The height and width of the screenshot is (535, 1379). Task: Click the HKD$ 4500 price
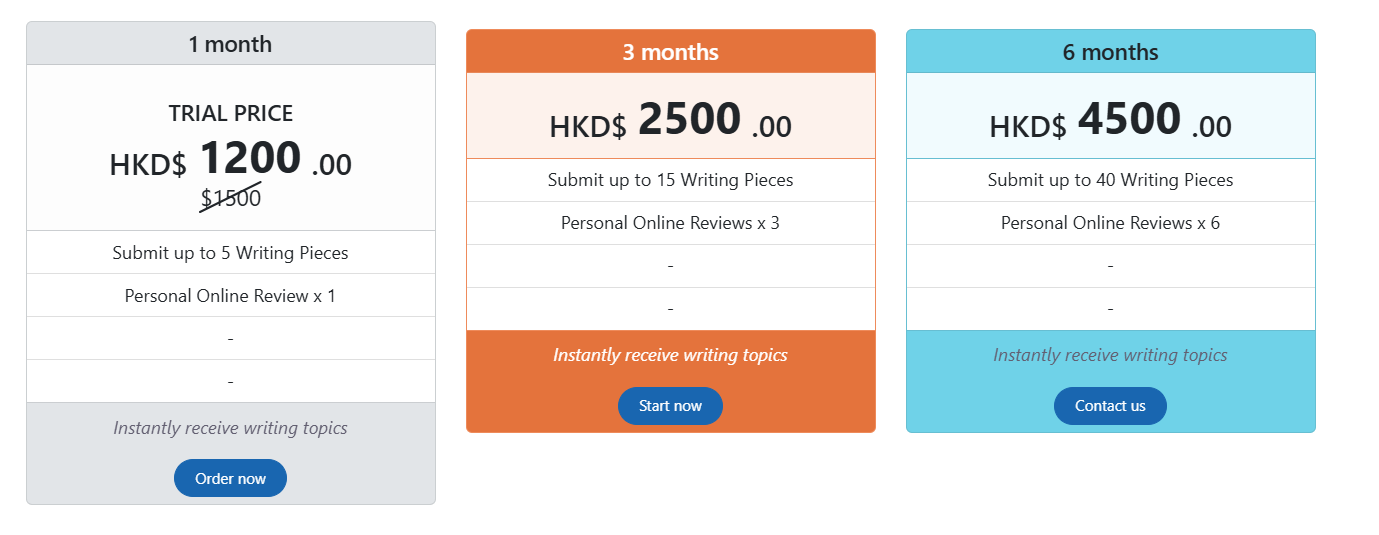pyautogui.click(x=1111, y=122)
